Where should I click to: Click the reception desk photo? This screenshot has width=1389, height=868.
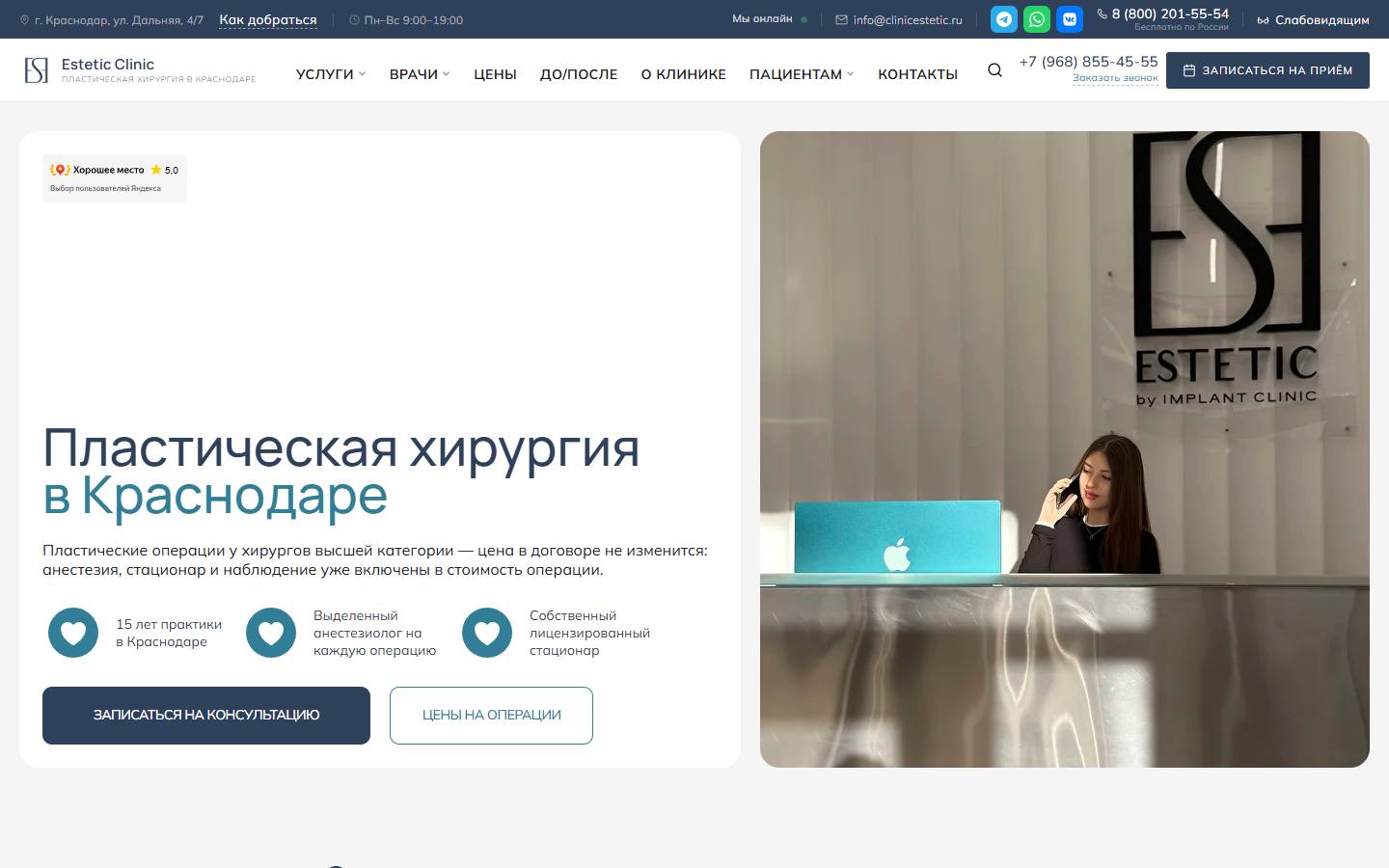1065,449
